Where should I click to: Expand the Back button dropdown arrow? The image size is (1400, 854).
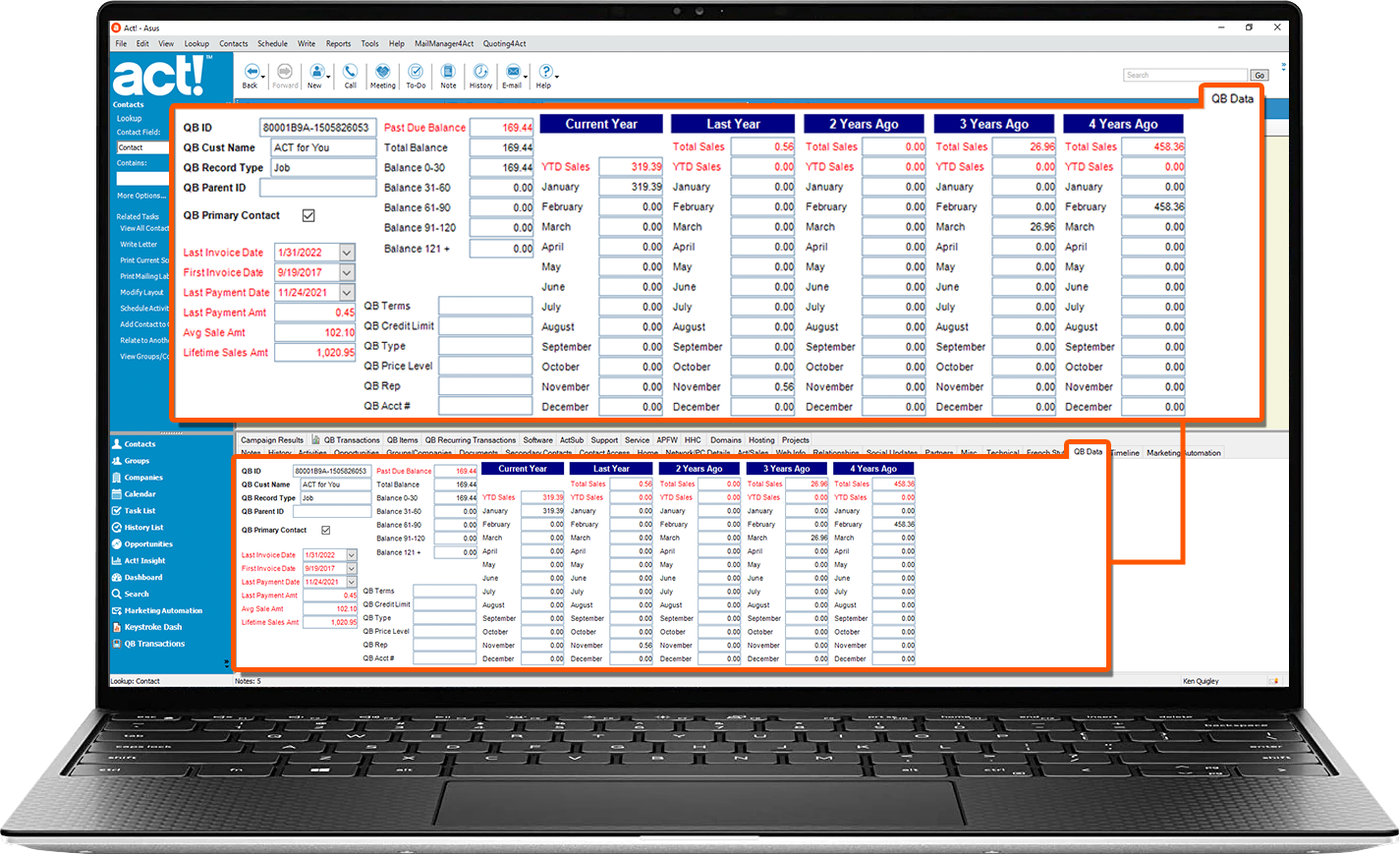(263, 75)
